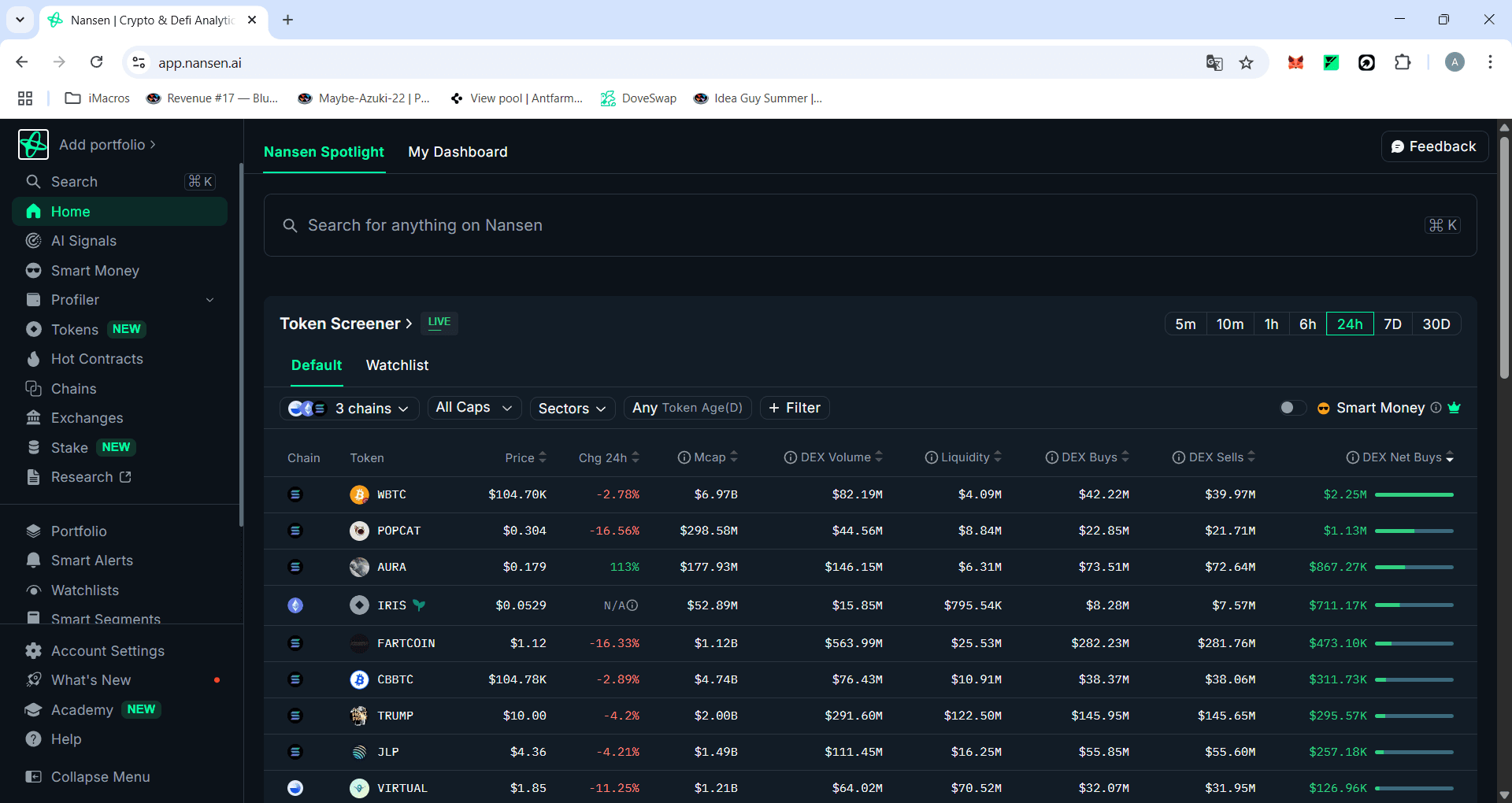Screen dimensions: 1512x803
Task: Switch to My Dashboard tab
Action: [x=458, y=152]
